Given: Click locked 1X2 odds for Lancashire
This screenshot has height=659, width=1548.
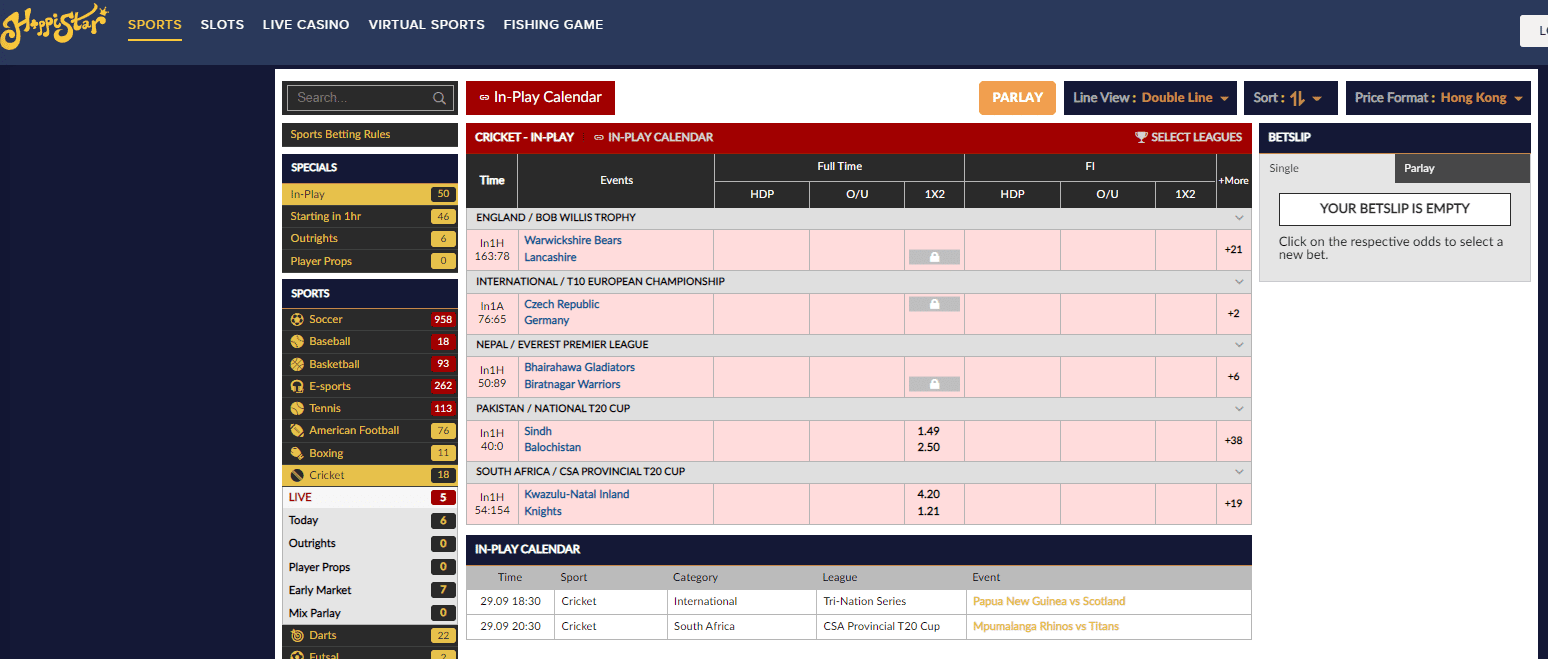Looking at the screenshot, I should coord(934,257).
